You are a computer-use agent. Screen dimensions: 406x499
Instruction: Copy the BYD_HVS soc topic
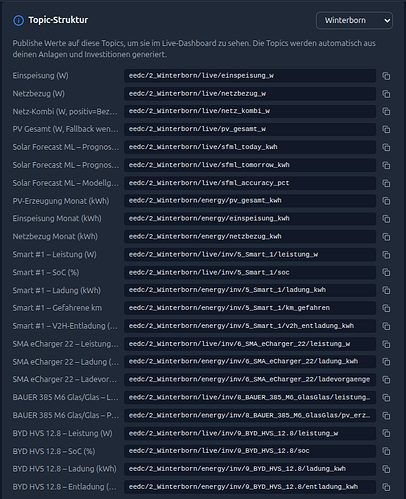[x=386, y=451]
